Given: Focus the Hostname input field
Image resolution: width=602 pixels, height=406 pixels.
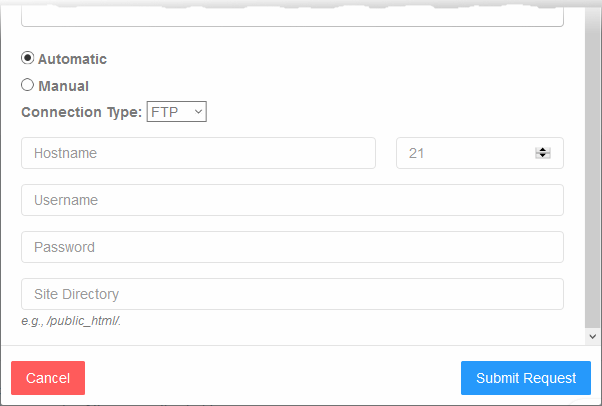Looking at the screenshot, I should click(x=198, y=153).
